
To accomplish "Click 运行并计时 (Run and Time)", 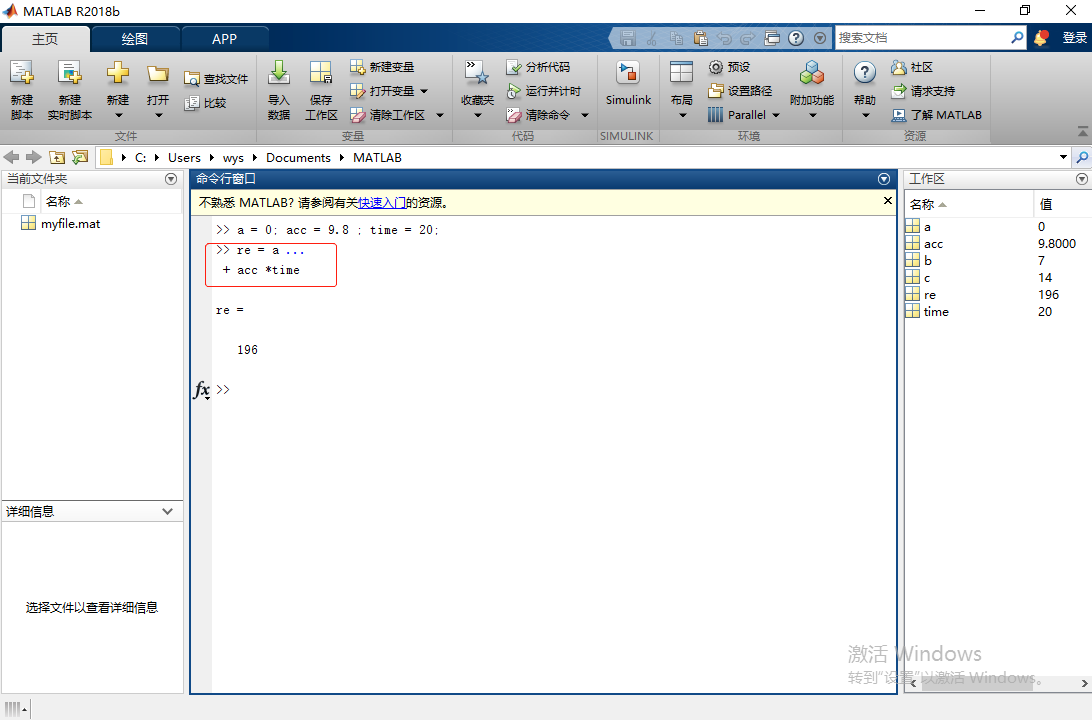I will pyautogui.click(x=544, y=91).
